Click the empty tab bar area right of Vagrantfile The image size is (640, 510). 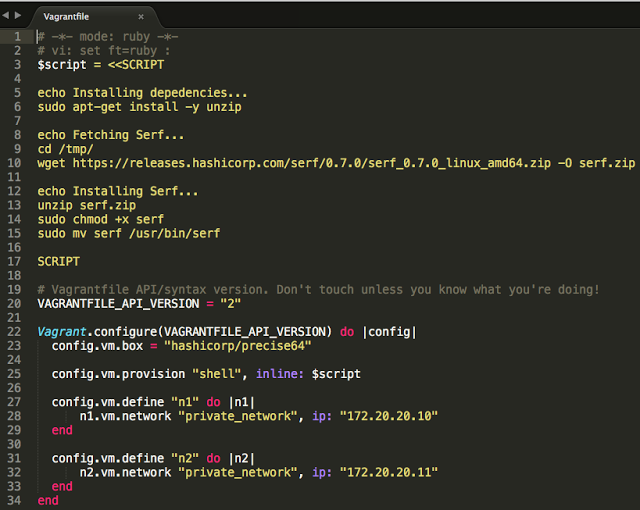coord(400,16)
